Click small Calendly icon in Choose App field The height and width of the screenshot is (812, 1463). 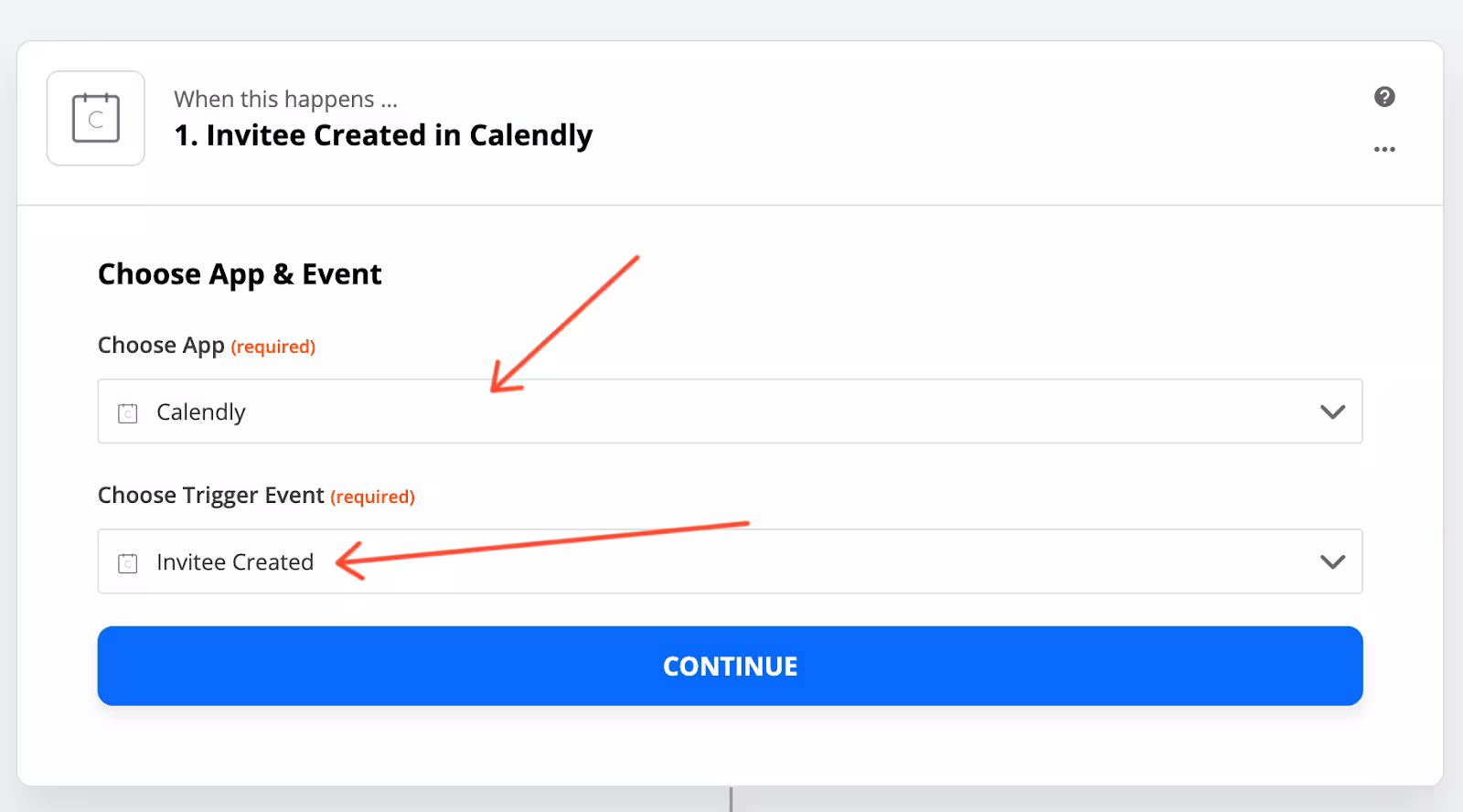[x=128, y=413]
